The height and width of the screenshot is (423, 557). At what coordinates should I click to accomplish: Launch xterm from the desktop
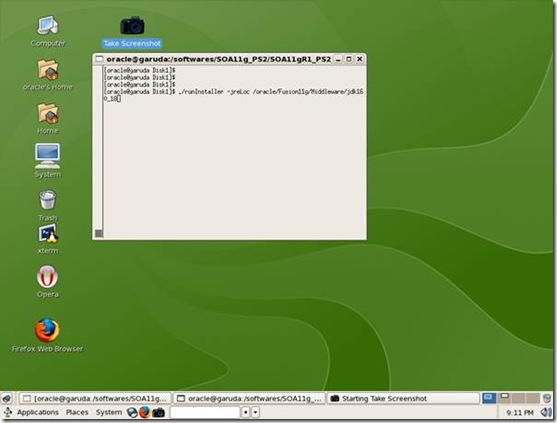tap(48, 239)
